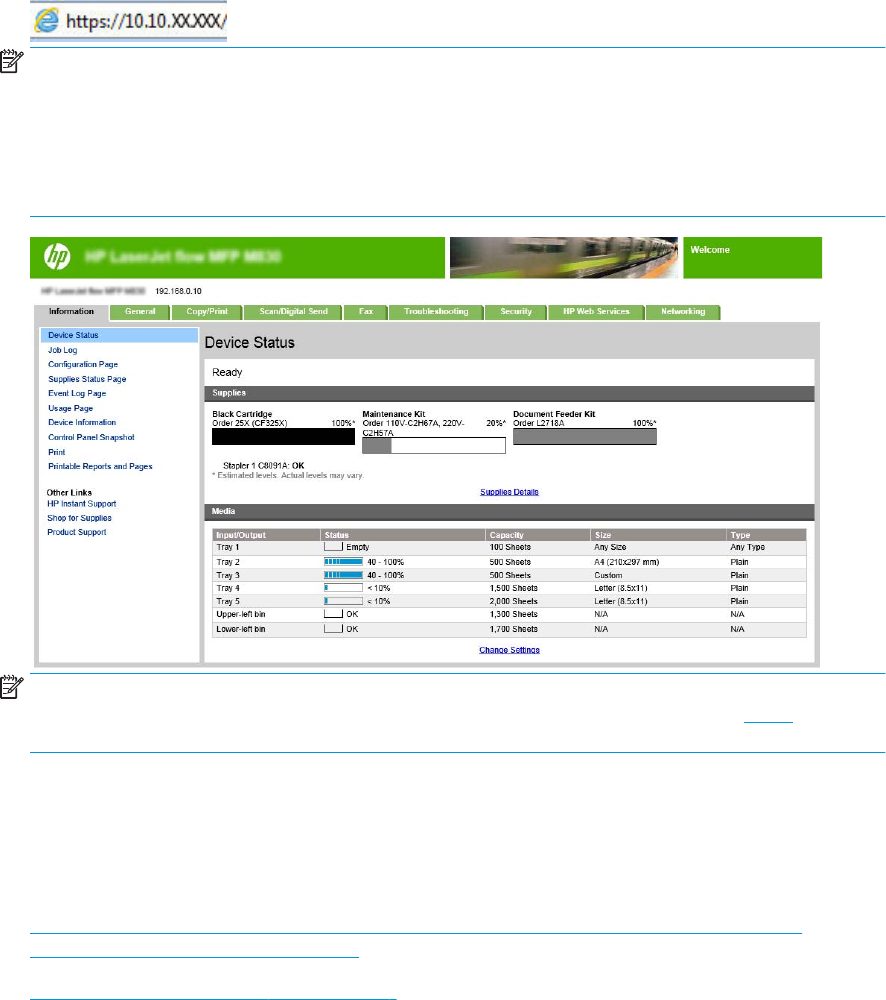The image size is (886, 1000).
Task: Click Shop for Supplies link
Action: (79, 518)
